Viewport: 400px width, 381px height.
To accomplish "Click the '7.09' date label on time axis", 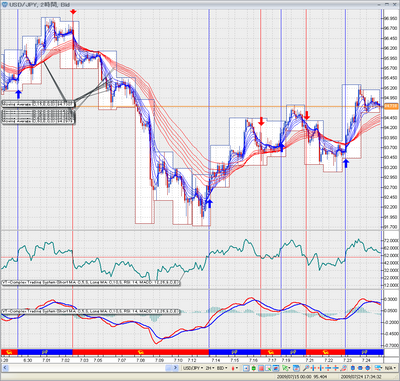I will tap(160, 360).
